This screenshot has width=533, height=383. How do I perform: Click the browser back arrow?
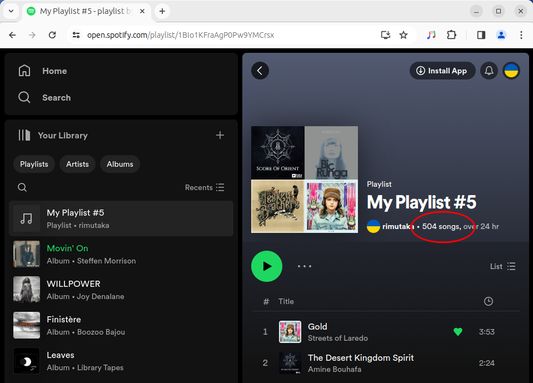(13, 35)
